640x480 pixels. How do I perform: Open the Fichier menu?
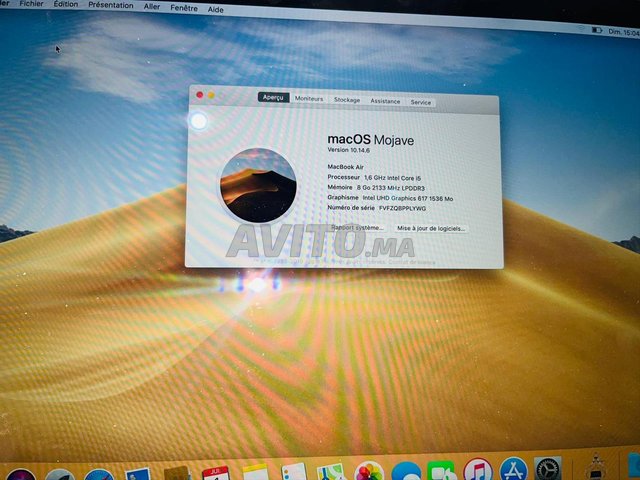pyautogui.click(x=31, y=5)
